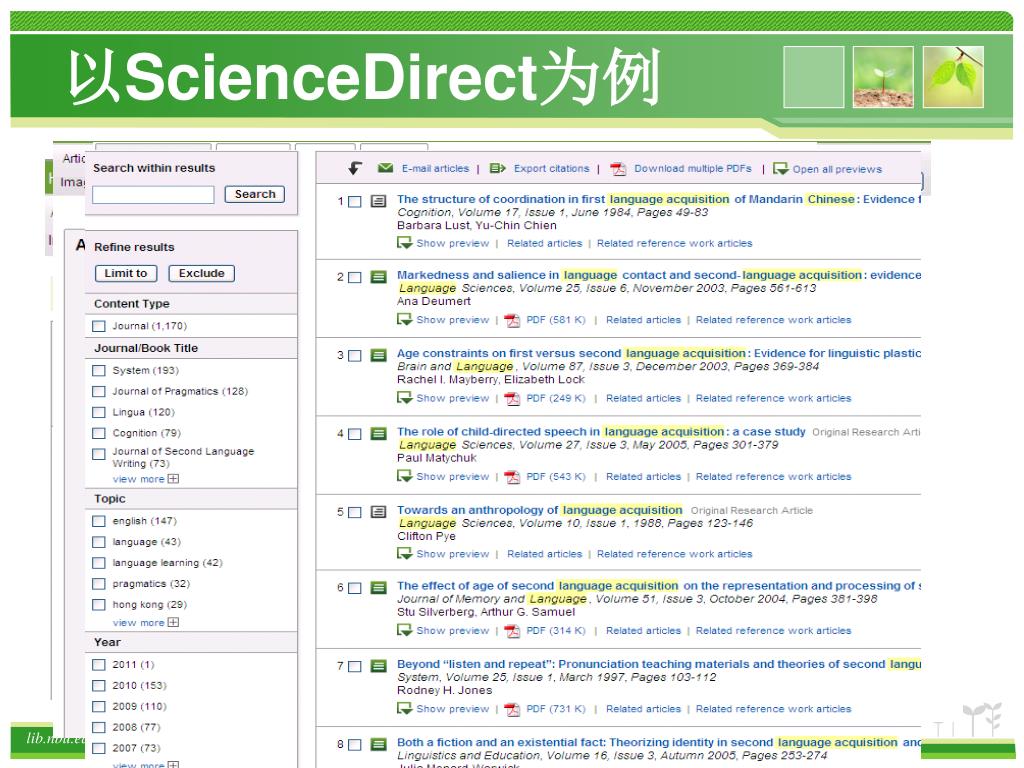Click Show preview icon for result 5
Image resolution: width=1024 pixels, height=768 pixels.
pyautogui.click(x=404, y=554)
